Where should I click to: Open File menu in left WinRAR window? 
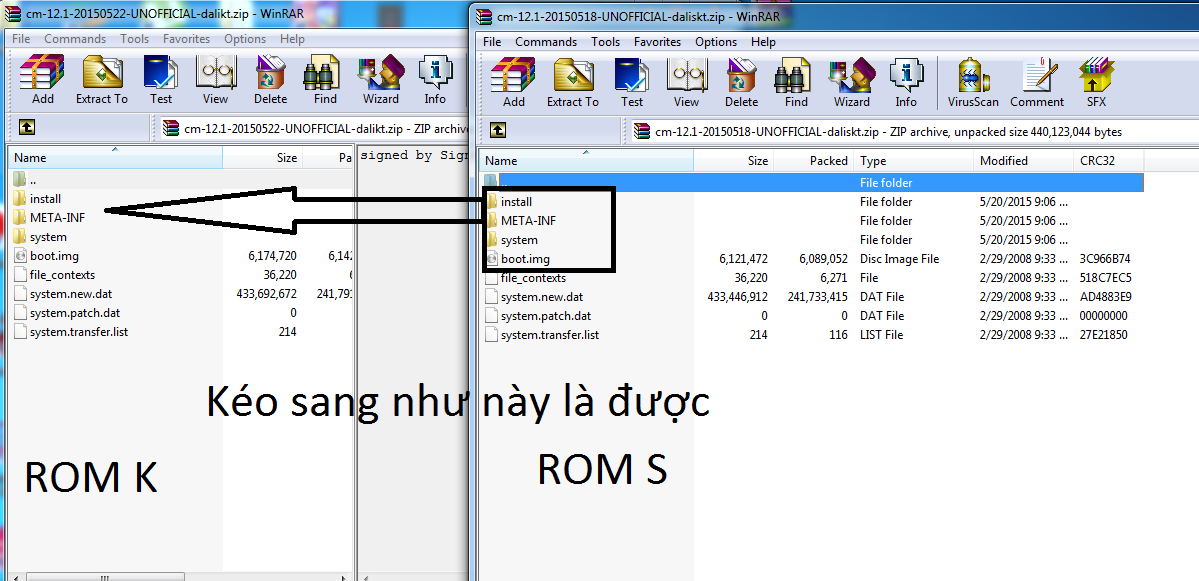[x=21, y=39]
